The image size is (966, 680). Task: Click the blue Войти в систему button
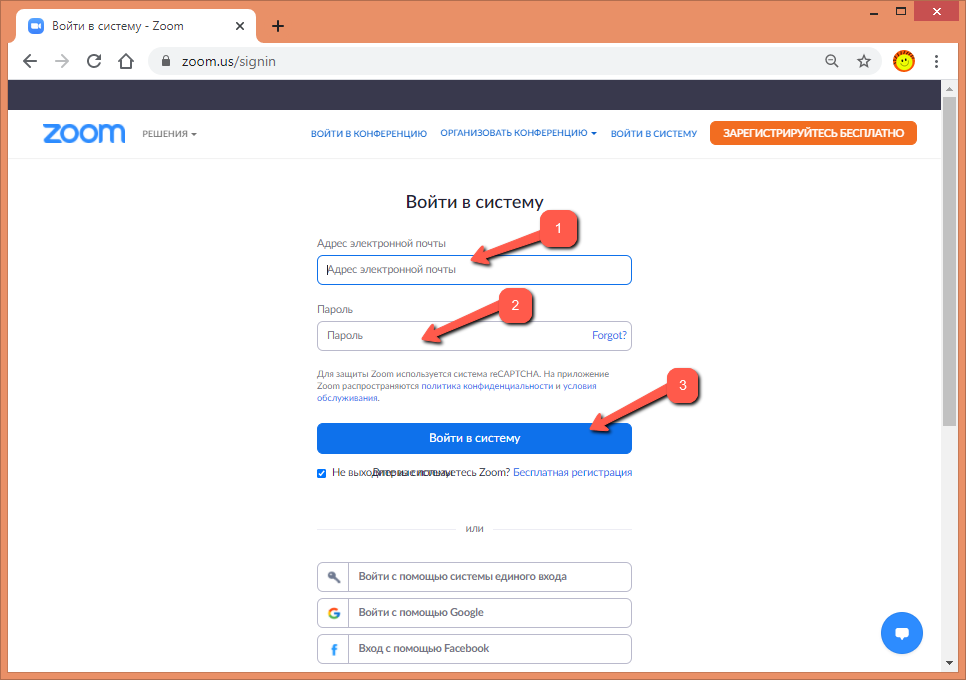pyautogui.click(x=474, y=438)
